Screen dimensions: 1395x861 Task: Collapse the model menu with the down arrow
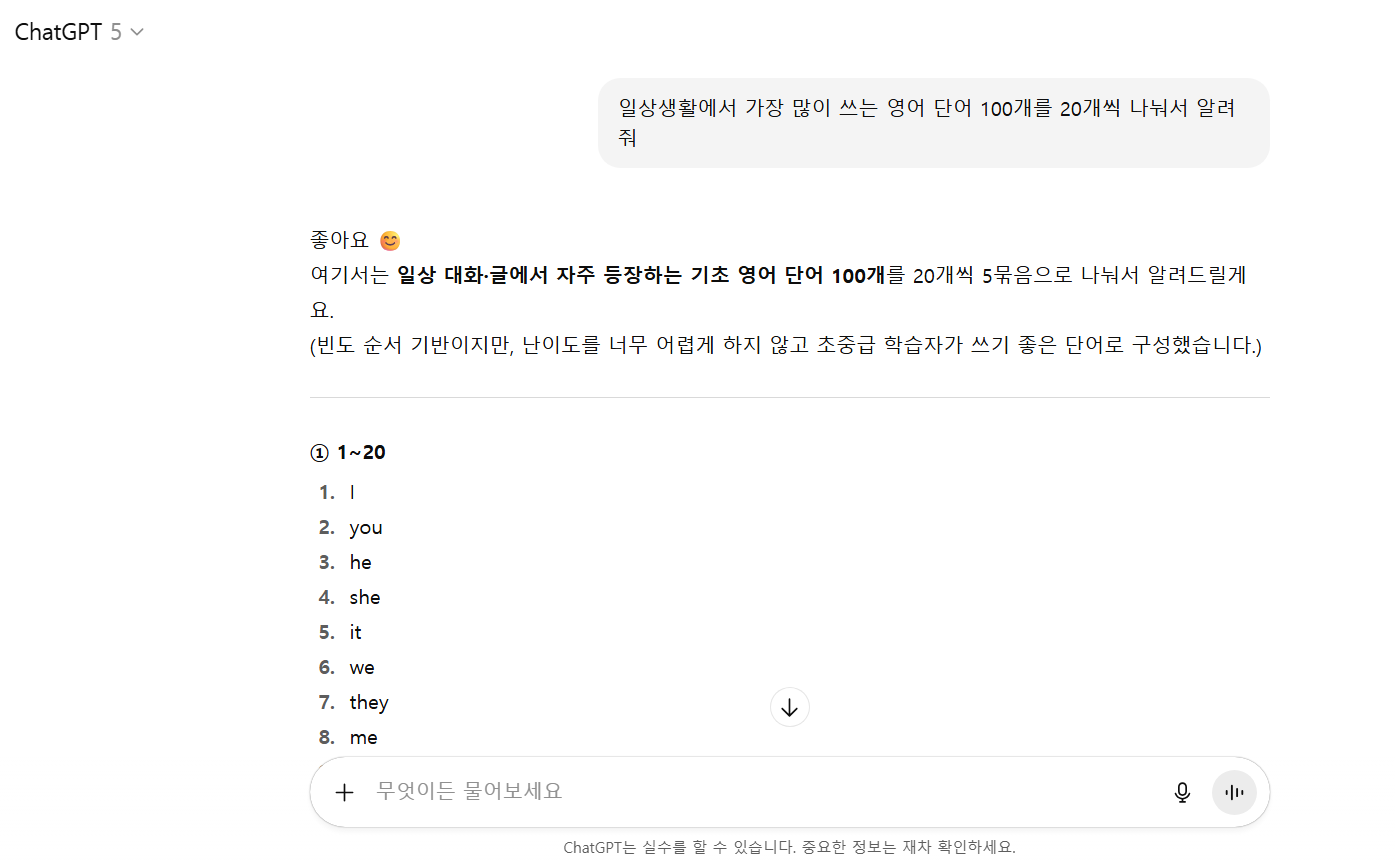click(x=137, y=31)
